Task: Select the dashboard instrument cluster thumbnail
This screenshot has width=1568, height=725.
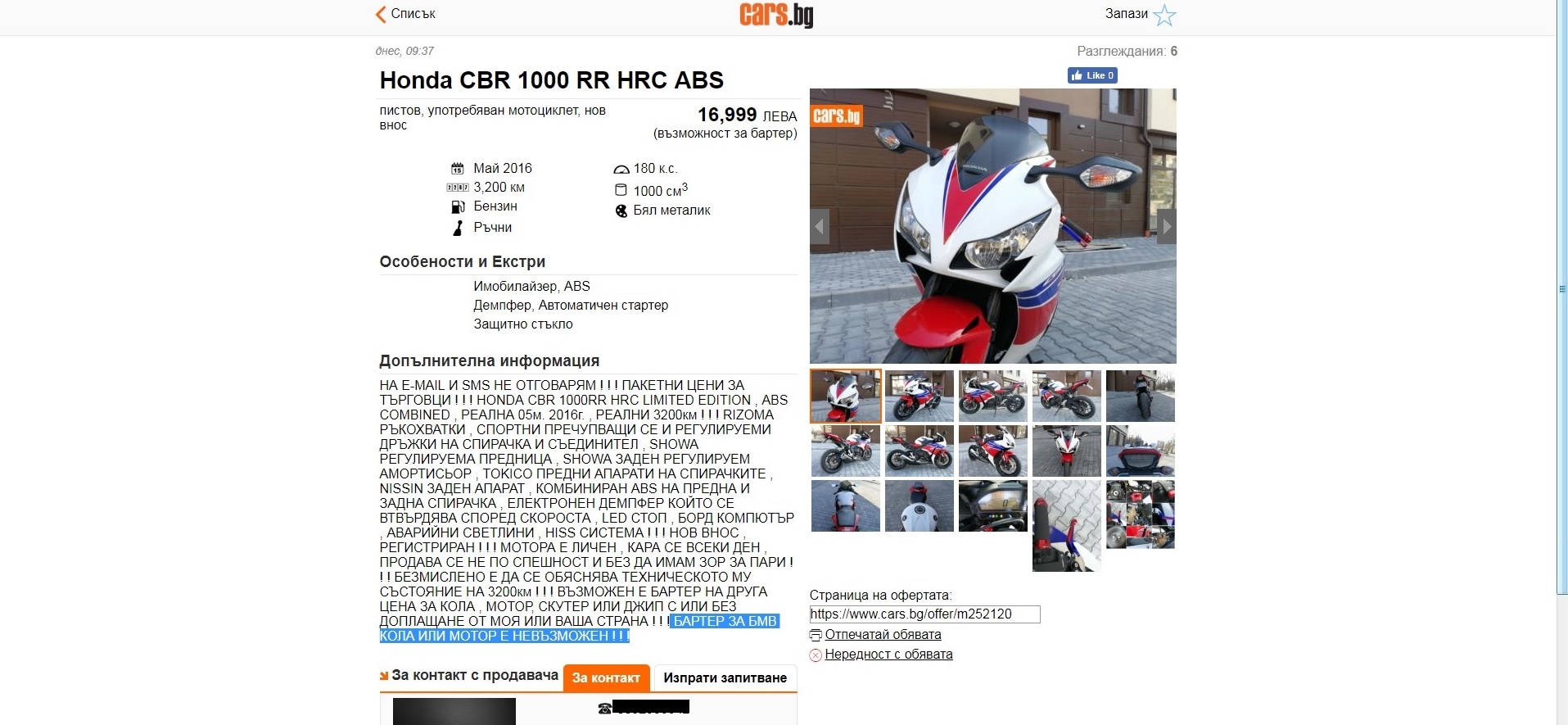Action: tap(992, 506)
